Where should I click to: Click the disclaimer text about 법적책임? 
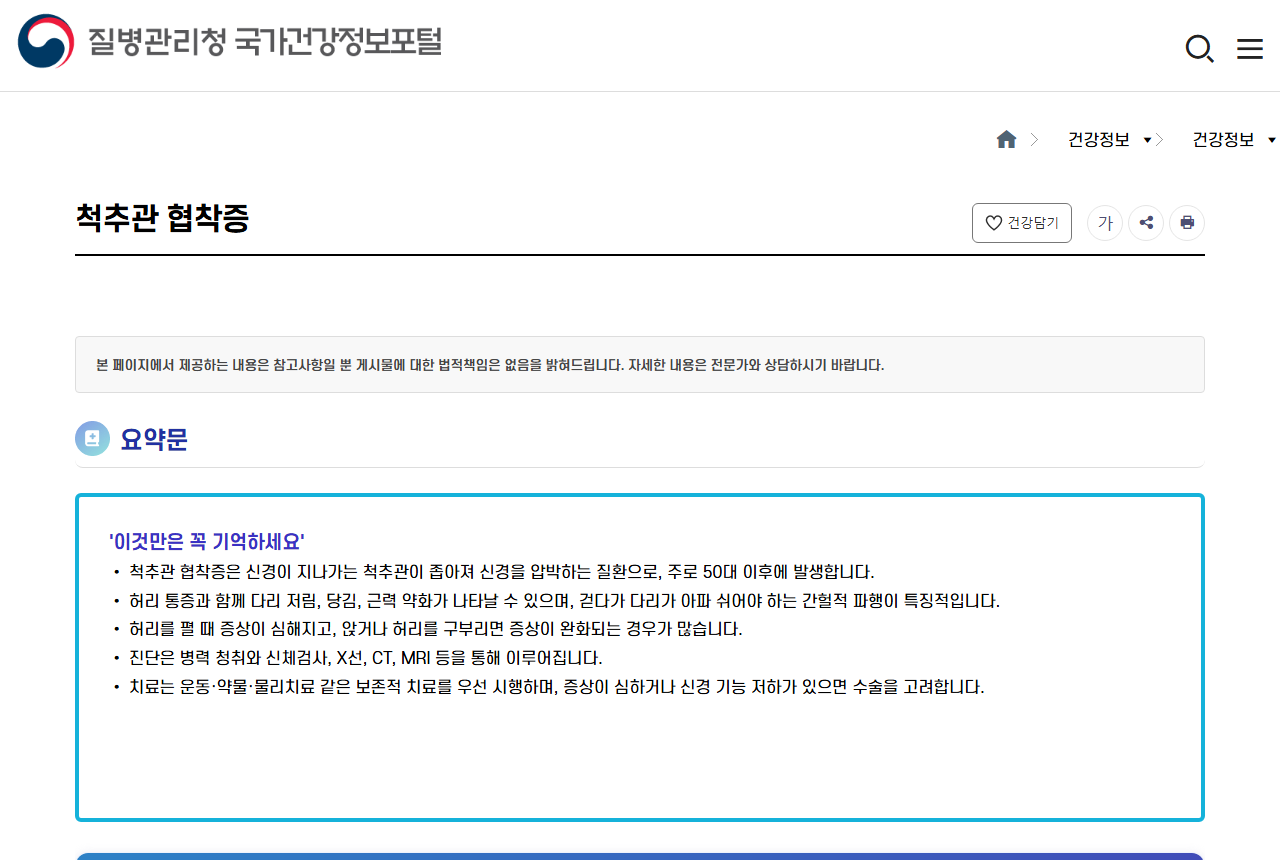pyautogui.click(x=490, y=365)
